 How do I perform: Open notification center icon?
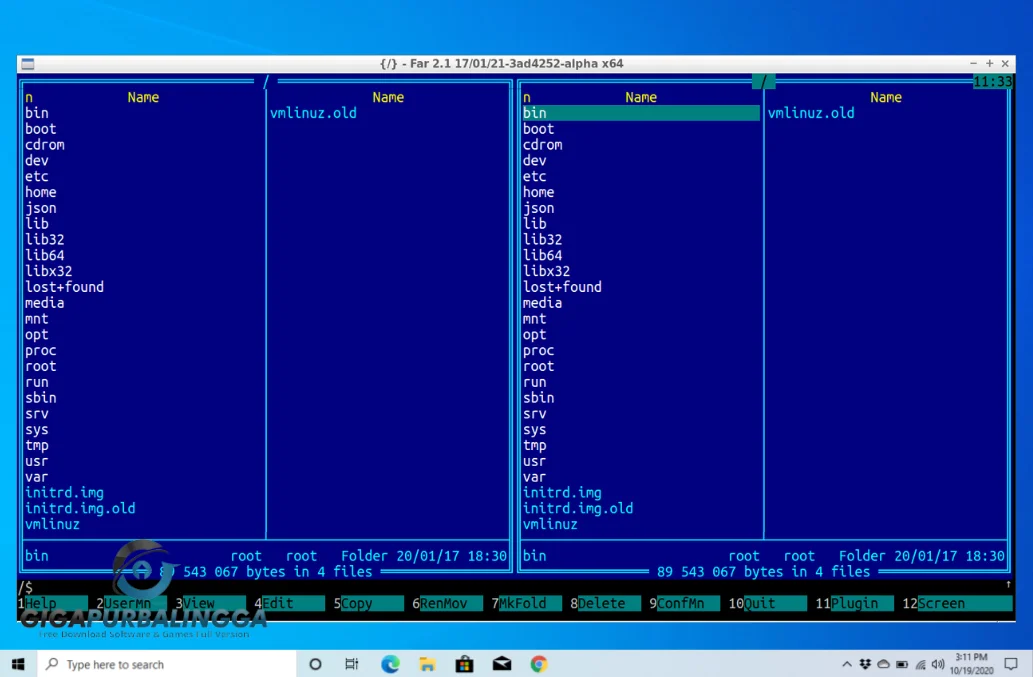pyautogui.click(x=1011, y=664)
